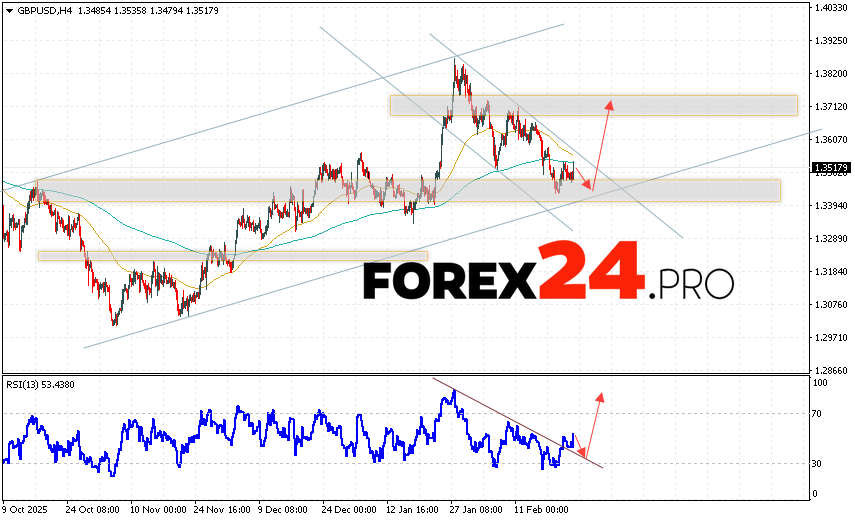Click the highest candle peak near 1.3870
The height and width of the screenshot is (521, 855).
(455, 62)
